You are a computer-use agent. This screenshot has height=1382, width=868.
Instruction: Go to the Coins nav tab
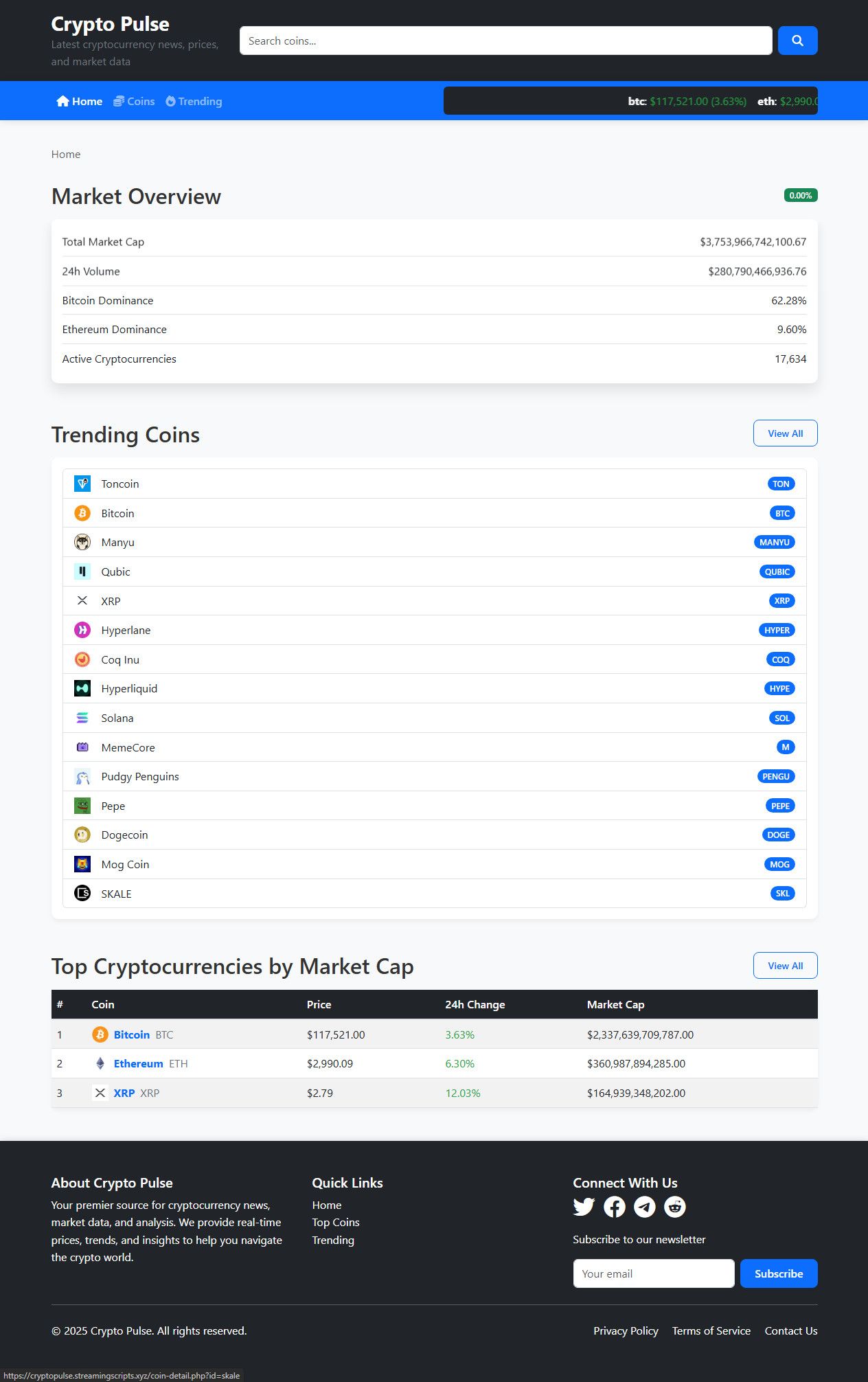134,102
